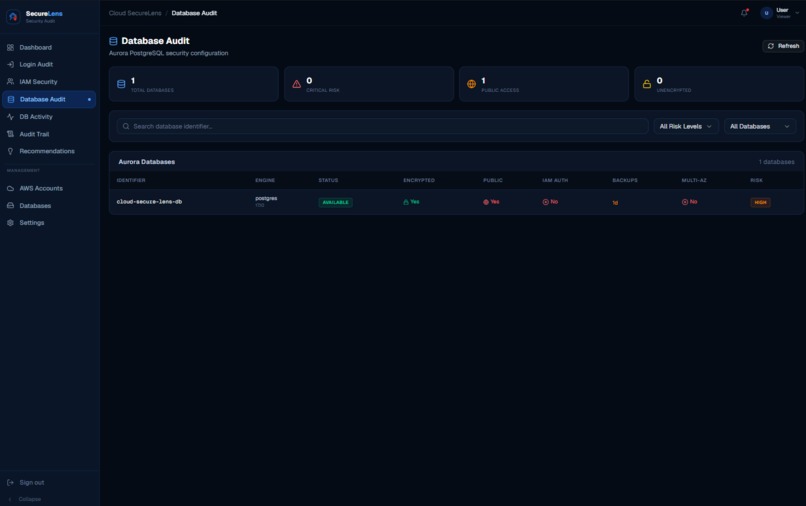
Task: Select Database Audit in sidebar
Action: tap(49, 99)
